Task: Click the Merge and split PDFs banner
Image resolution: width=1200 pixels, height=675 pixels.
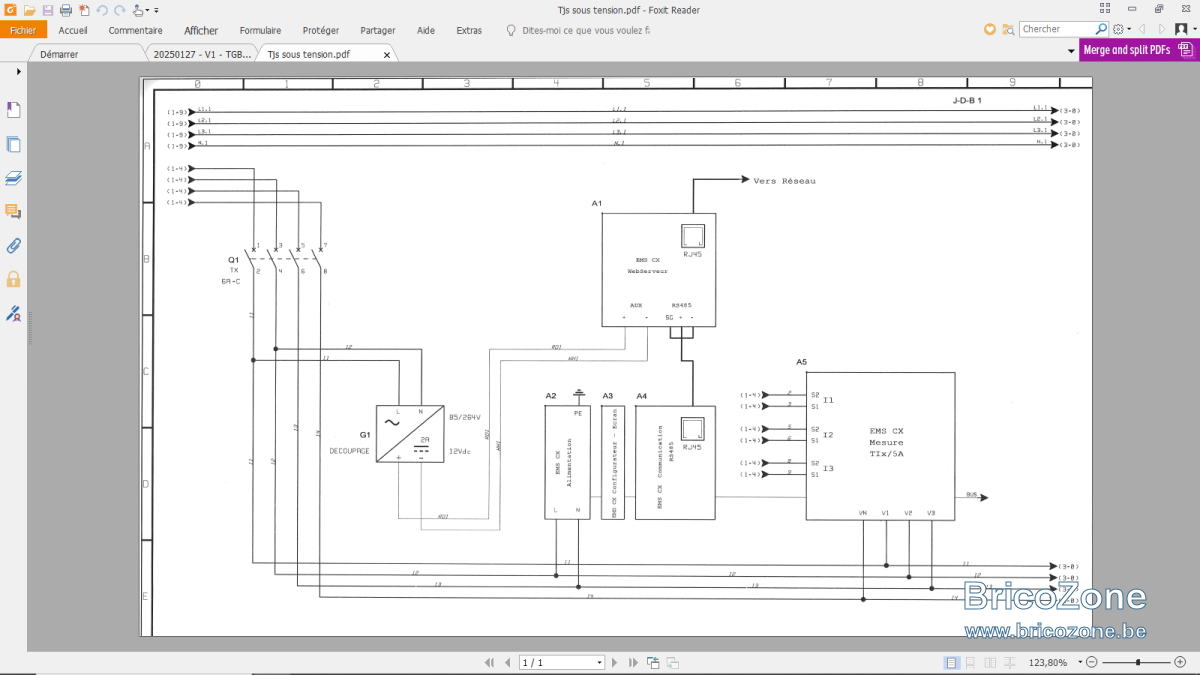Action: coord(1139,50)
